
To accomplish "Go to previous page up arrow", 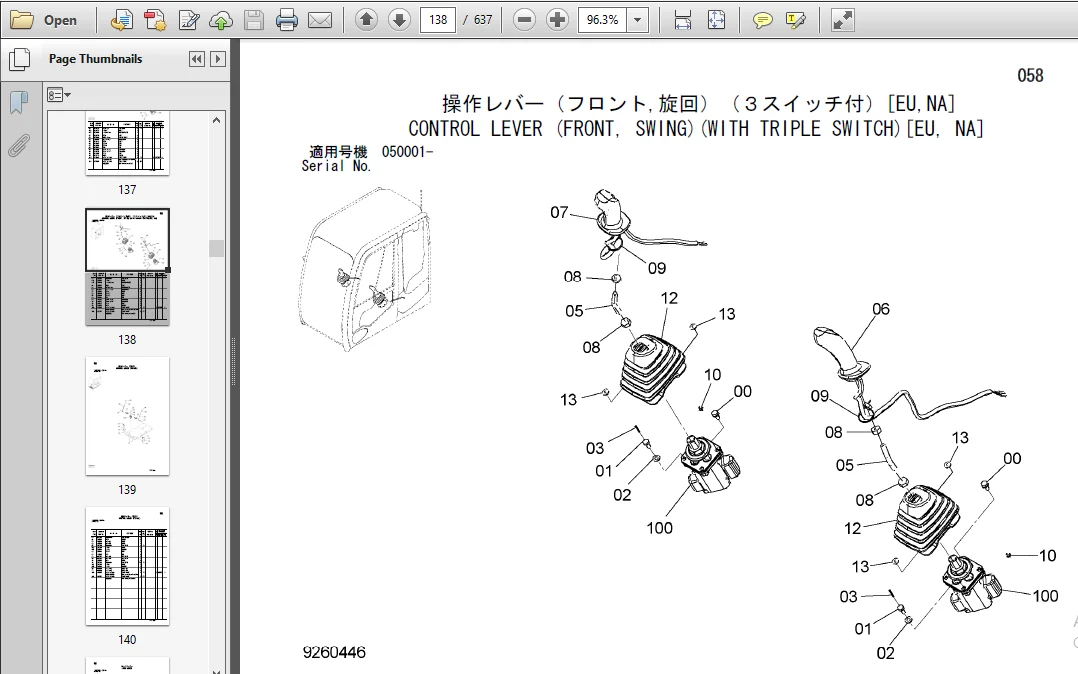I will click(366, 20).
